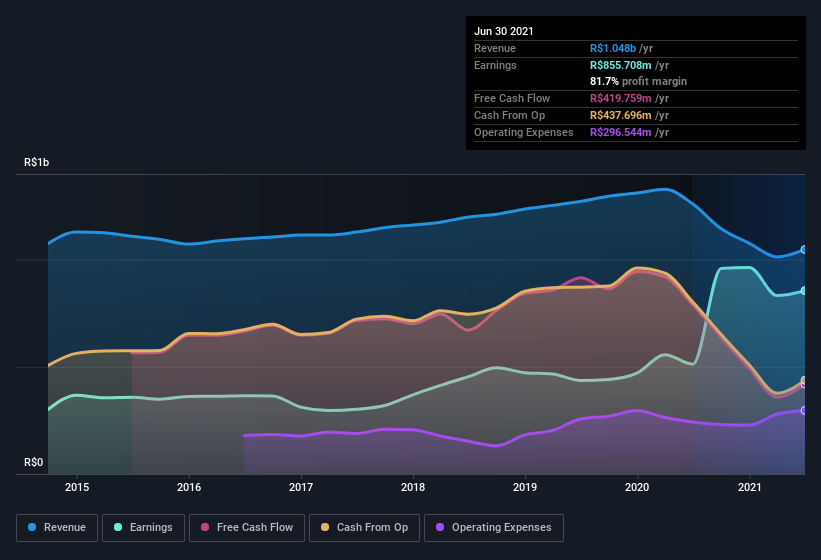Hide the Earnings series via its legend label

point(150,527)
